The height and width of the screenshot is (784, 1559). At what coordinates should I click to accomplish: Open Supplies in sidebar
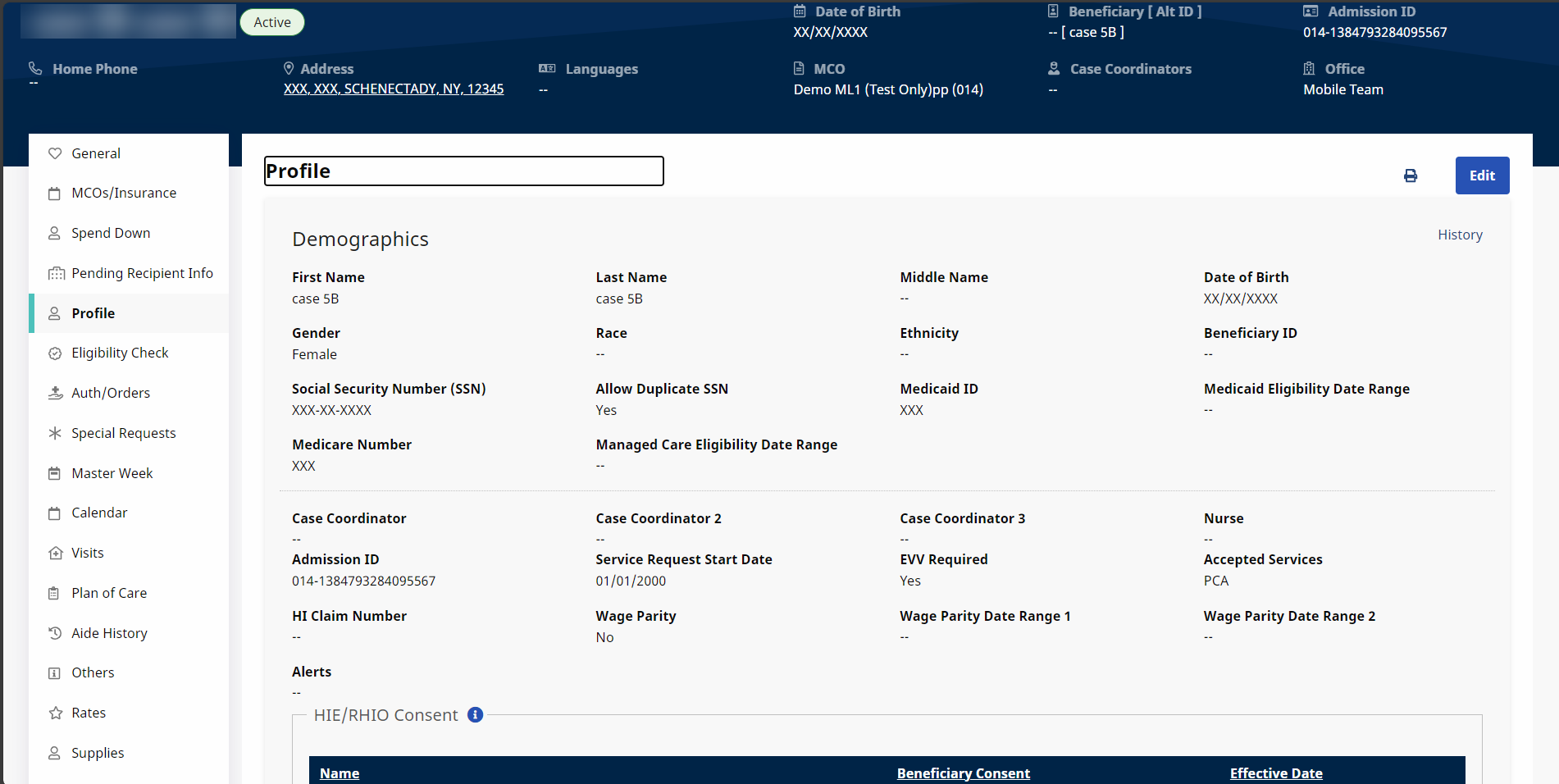[129, 753]
